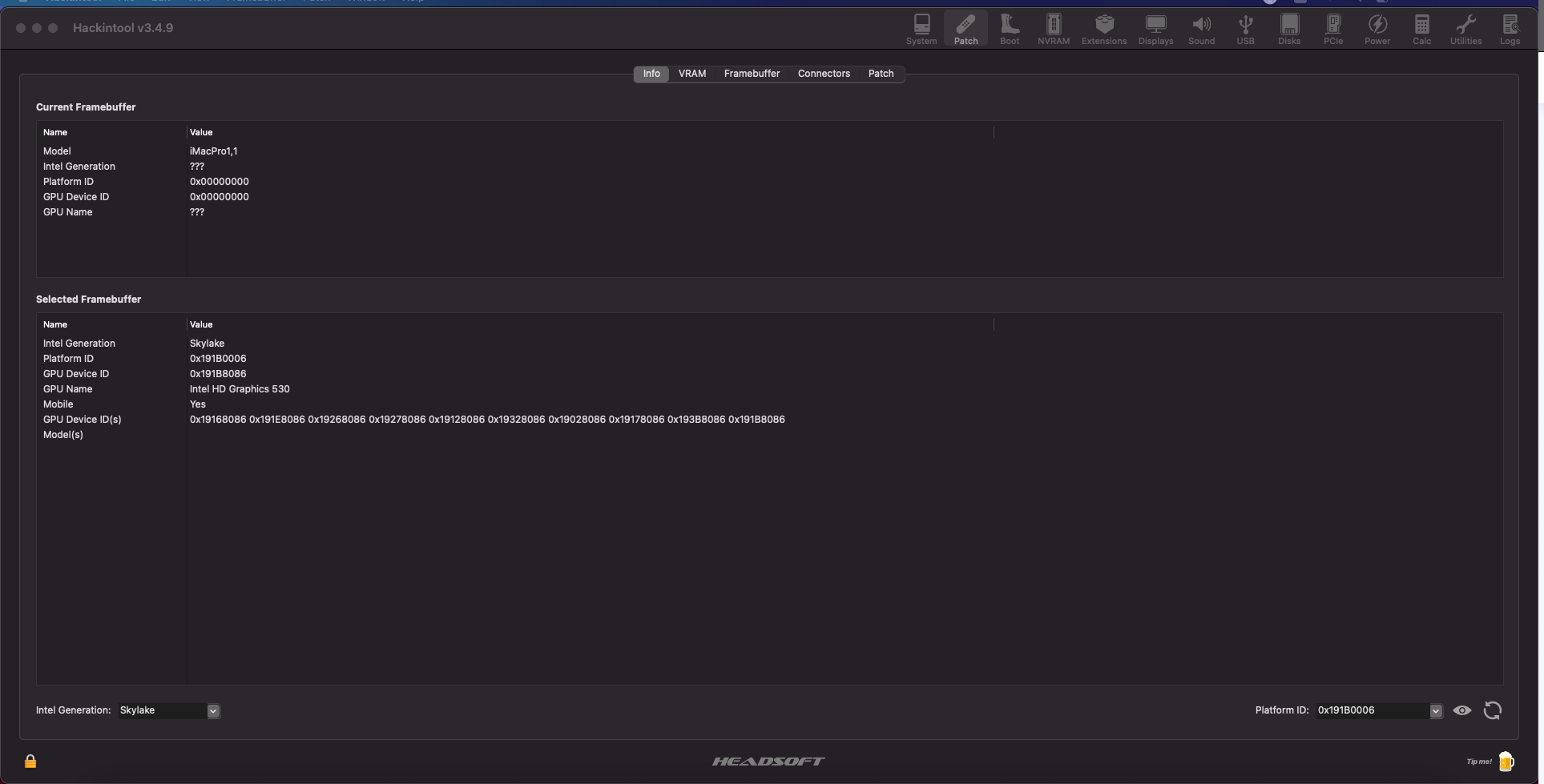Open the Help menu
The image size is (1544, 784).
pyautogui.click(x=413, y=2)
